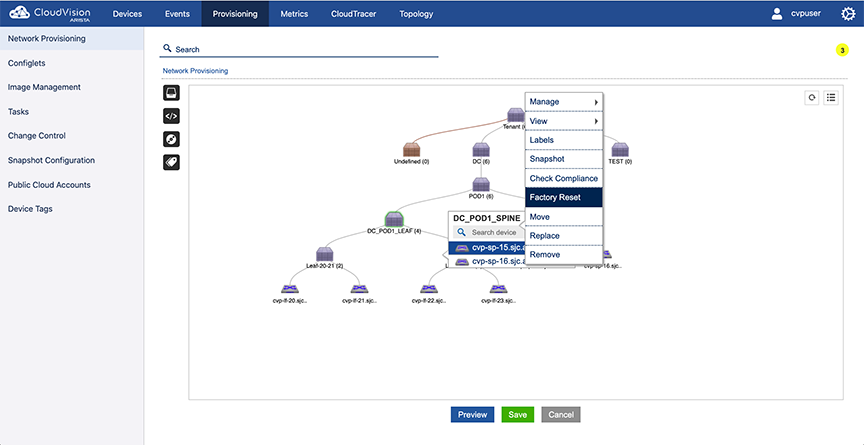This screenshot has height=445, width=864.
Task: Select Factory Reset menu entry
Action: pos(564,197)
